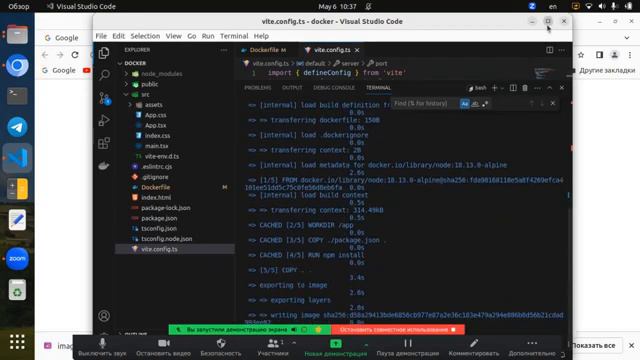The image size is (640, 360).
Task: Switch to the OUTPUT panel tab
Action: [x=292, y=88]
